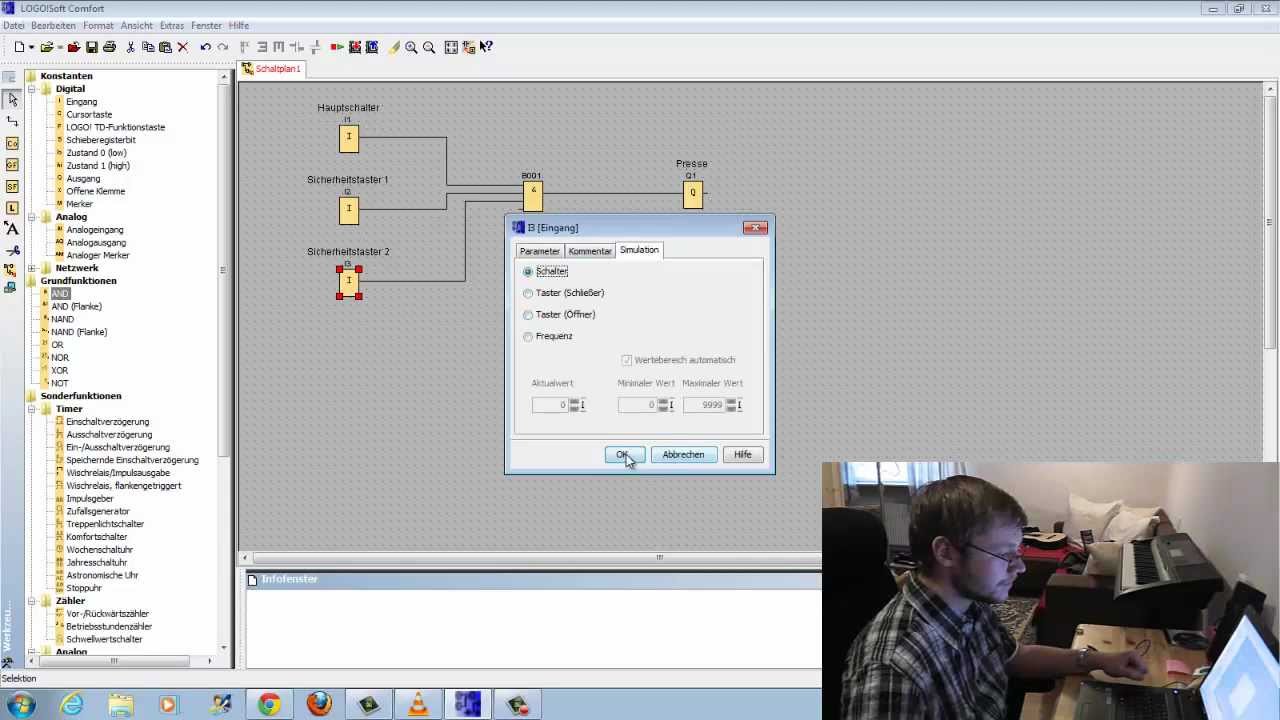Select the Connect wiring tool

(x=12, y=121)
